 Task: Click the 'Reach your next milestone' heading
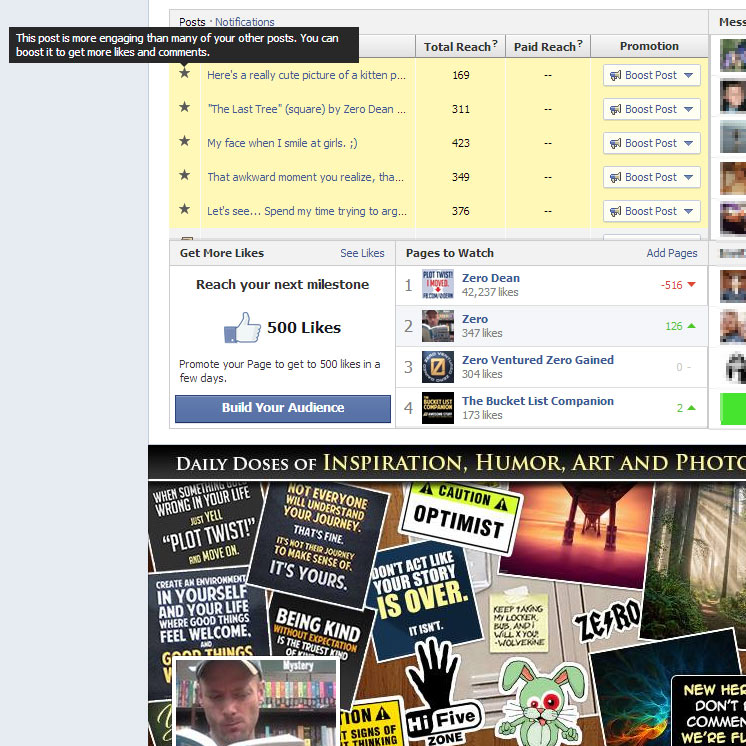tap(283, 285)
